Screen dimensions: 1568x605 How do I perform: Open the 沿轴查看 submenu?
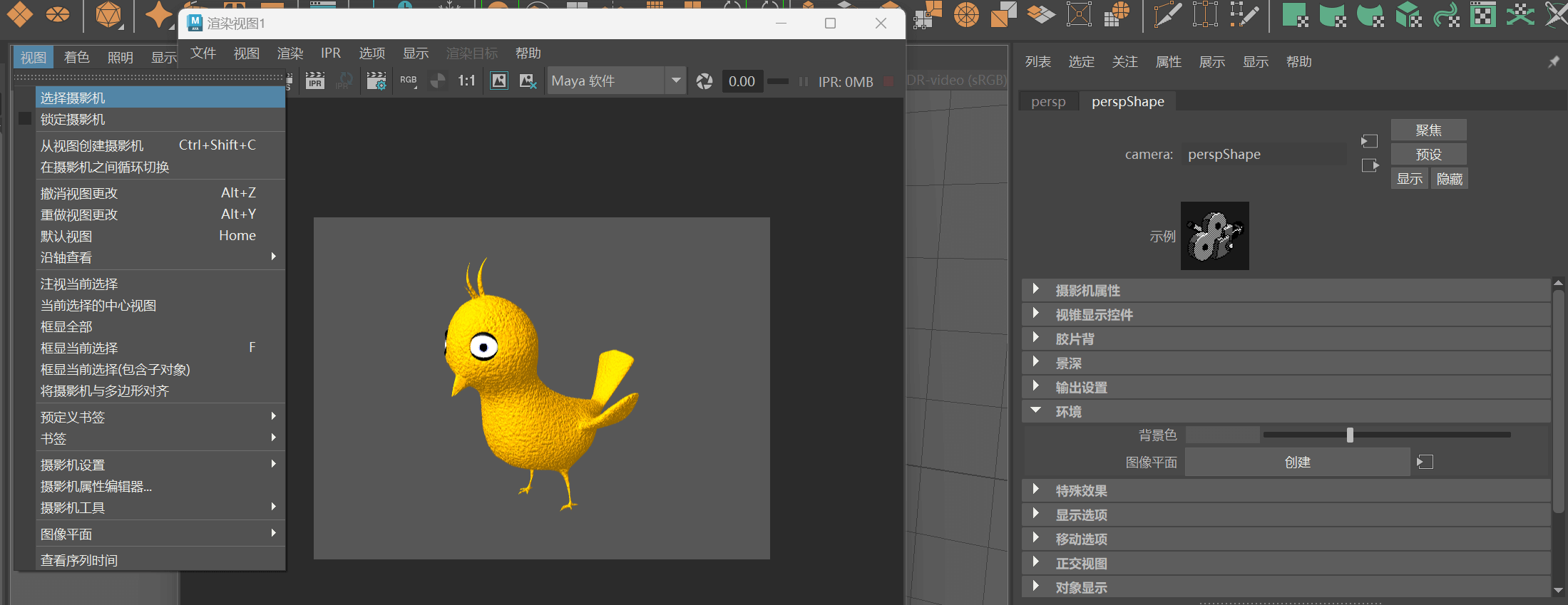click(x=160, y=257)
